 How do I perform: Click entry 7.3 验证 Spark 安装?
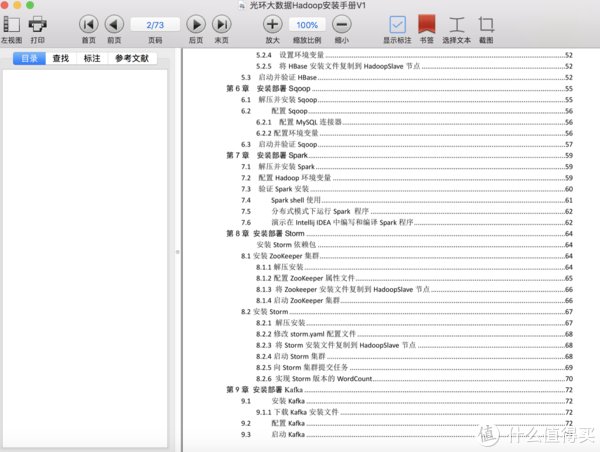(407, 189)
